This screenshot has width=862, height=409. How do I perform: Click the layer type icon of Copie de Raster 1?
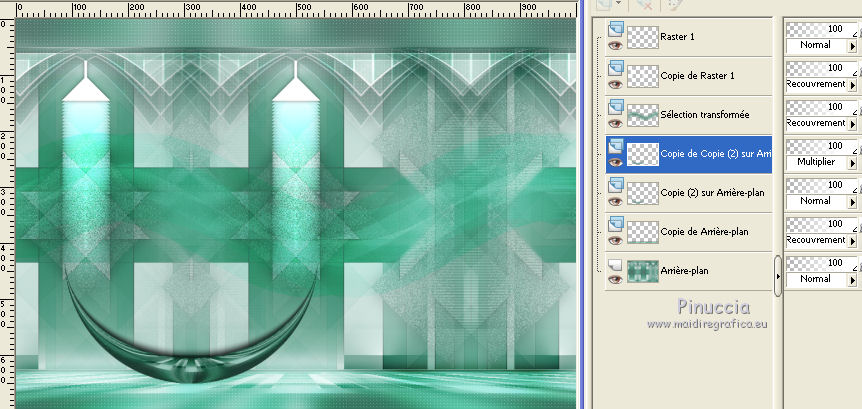coord(616,67)
